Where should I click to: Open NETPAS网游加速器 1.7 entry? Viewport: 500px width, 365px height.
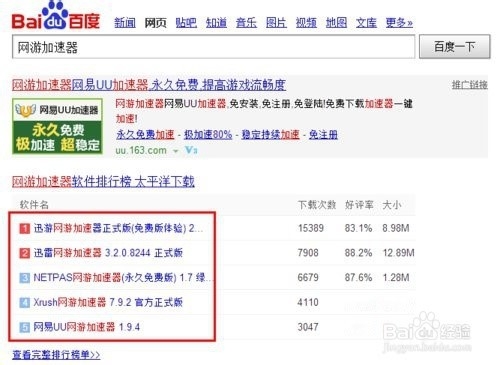coord(122,277)
